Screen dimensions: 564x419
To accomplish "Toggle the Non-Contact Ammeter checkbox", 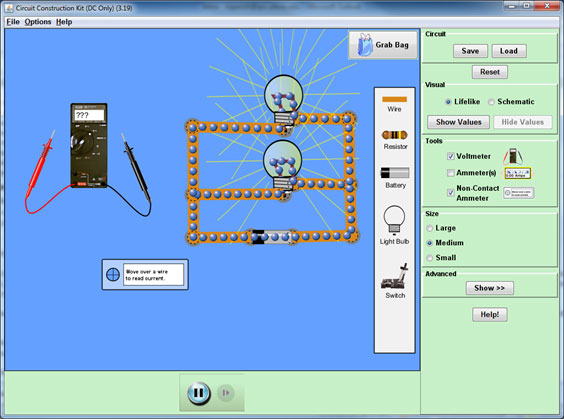I will pyautogui.click(x=450, y=193).
